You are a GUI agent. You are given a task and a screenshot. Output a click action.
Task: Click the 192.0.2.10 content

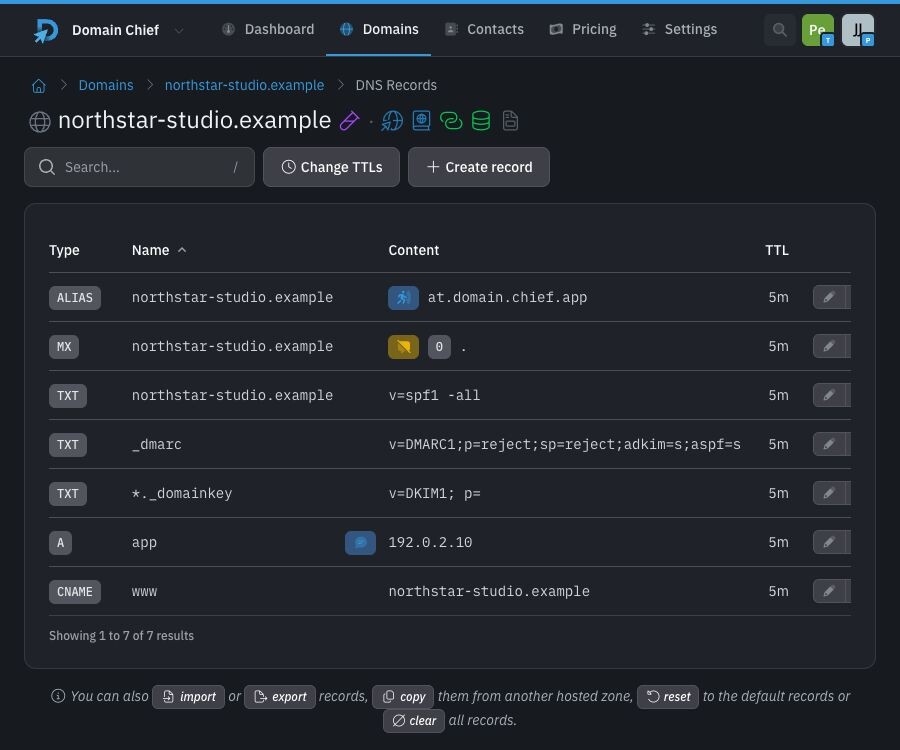pos(430,542)
